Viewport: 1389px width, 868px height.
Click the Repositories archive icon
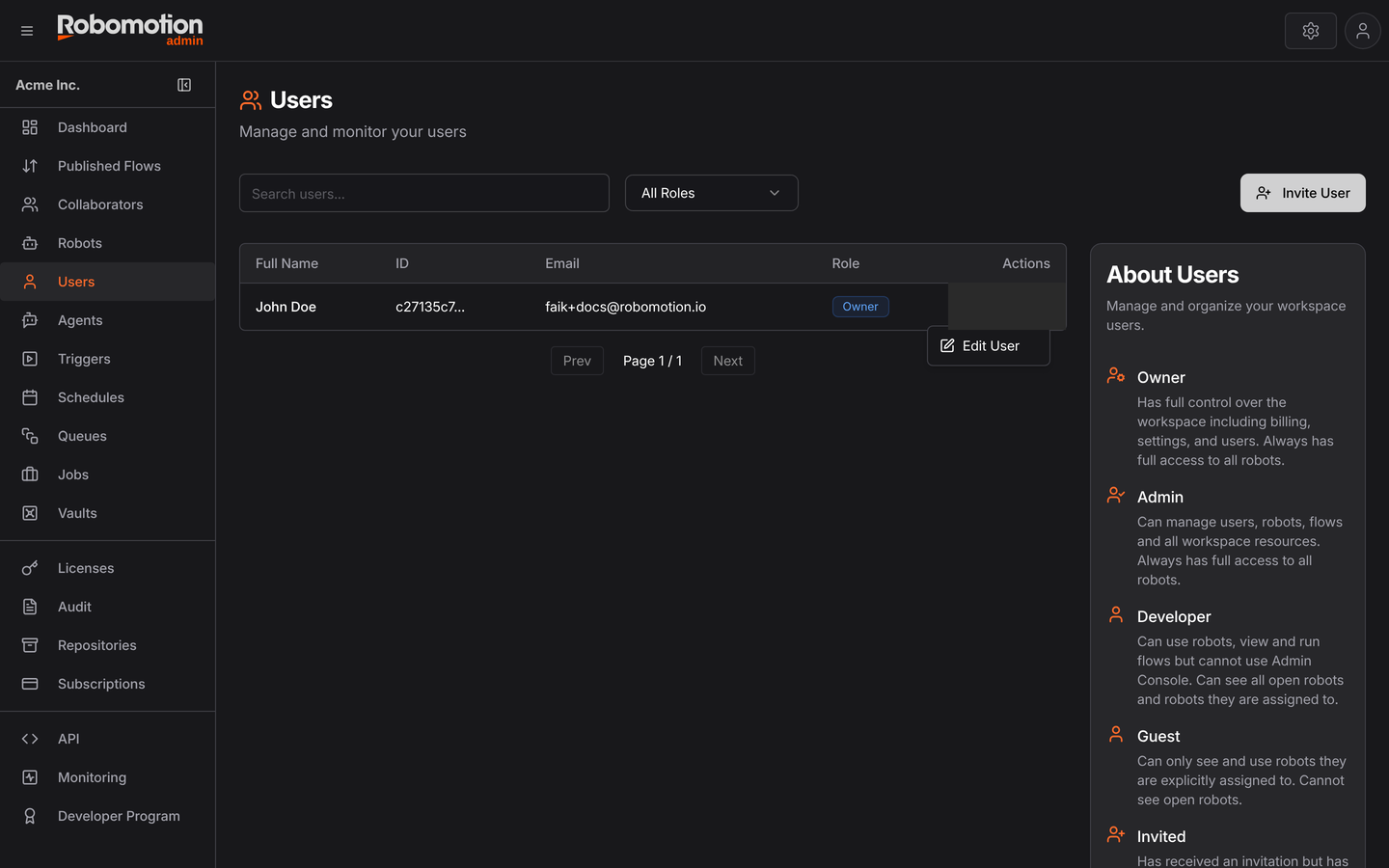tap(30, 645)
